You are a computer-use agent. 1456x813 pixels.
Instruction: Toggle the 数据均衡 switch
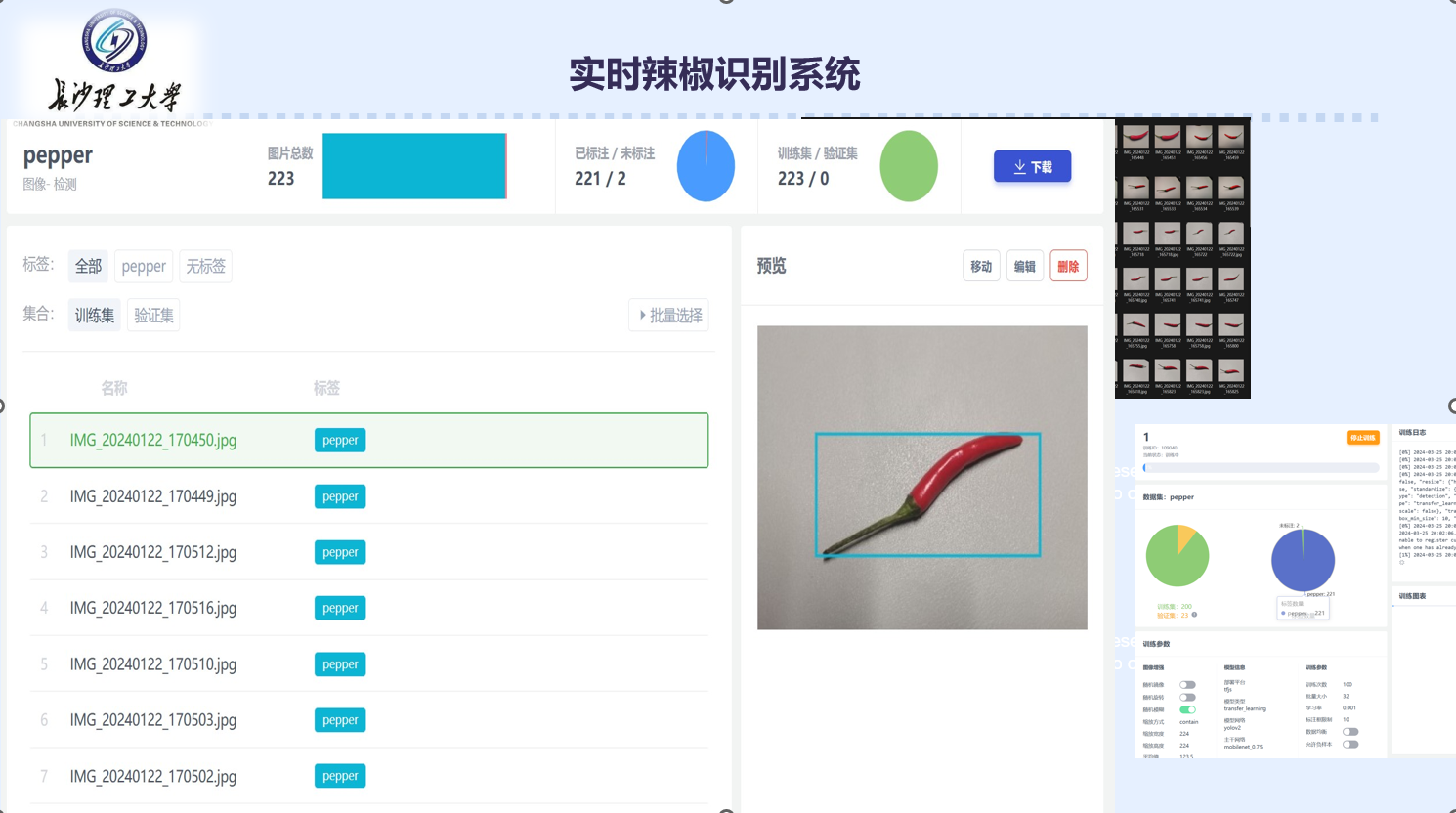(1350, 732)
